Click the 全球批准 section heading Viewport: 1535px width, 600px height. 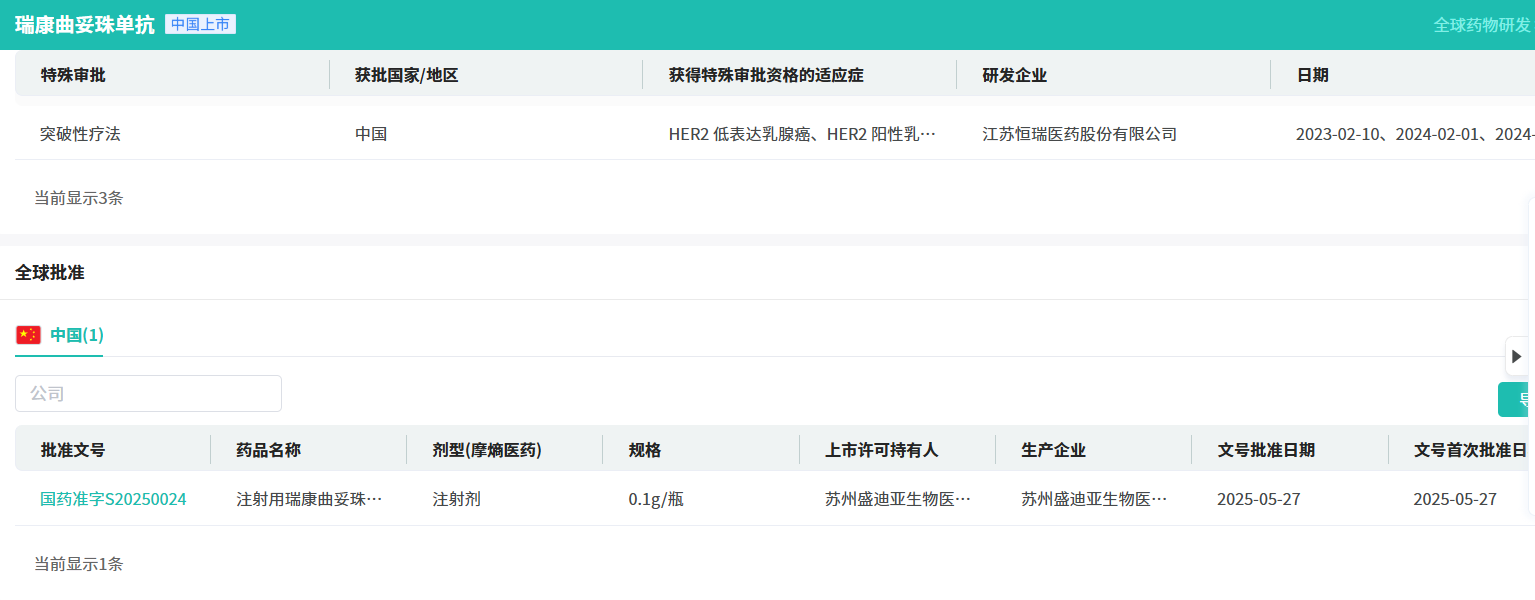pyautogui.click(x=50, y=272)
